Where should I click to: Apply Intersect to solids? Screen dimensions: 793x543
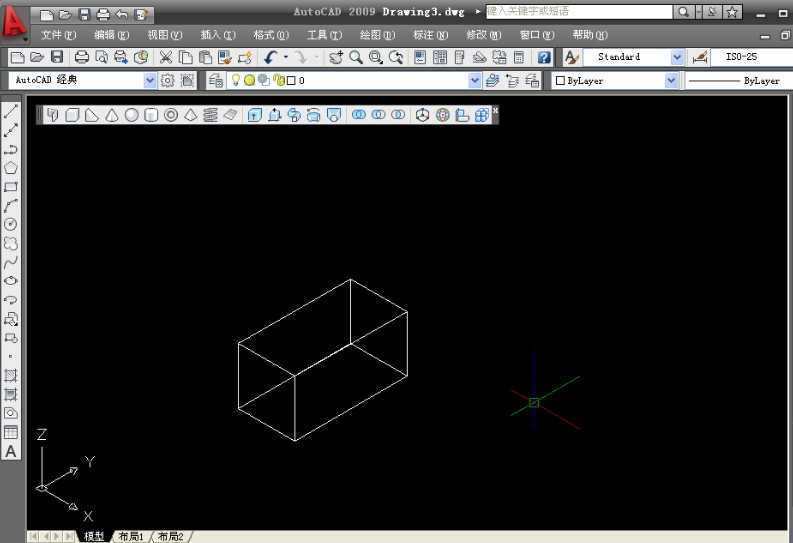[x=398, y=115]
